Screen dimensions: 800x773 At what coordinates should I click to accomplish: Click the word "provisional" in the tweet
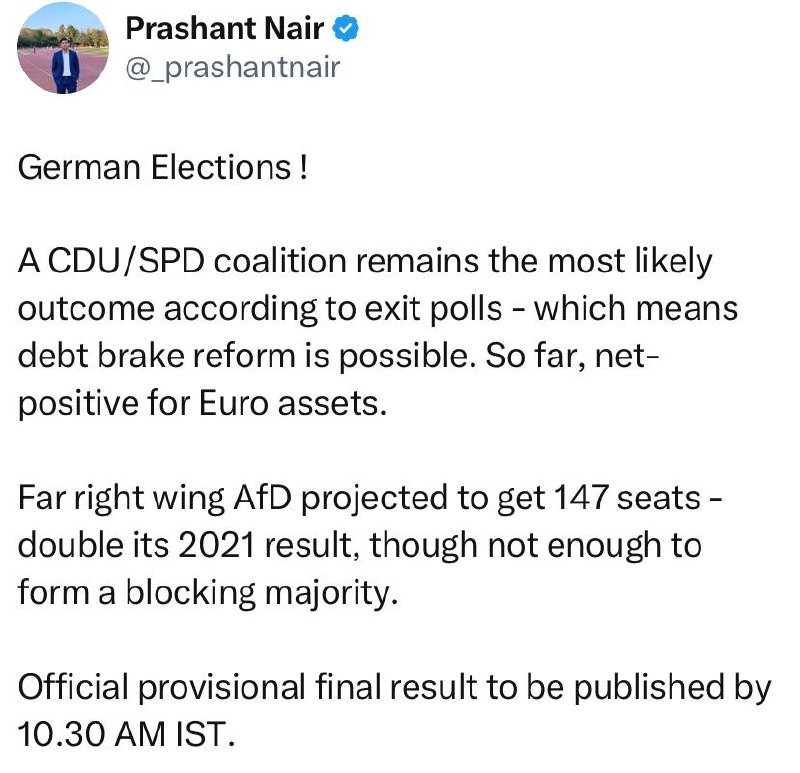(222, 688)
